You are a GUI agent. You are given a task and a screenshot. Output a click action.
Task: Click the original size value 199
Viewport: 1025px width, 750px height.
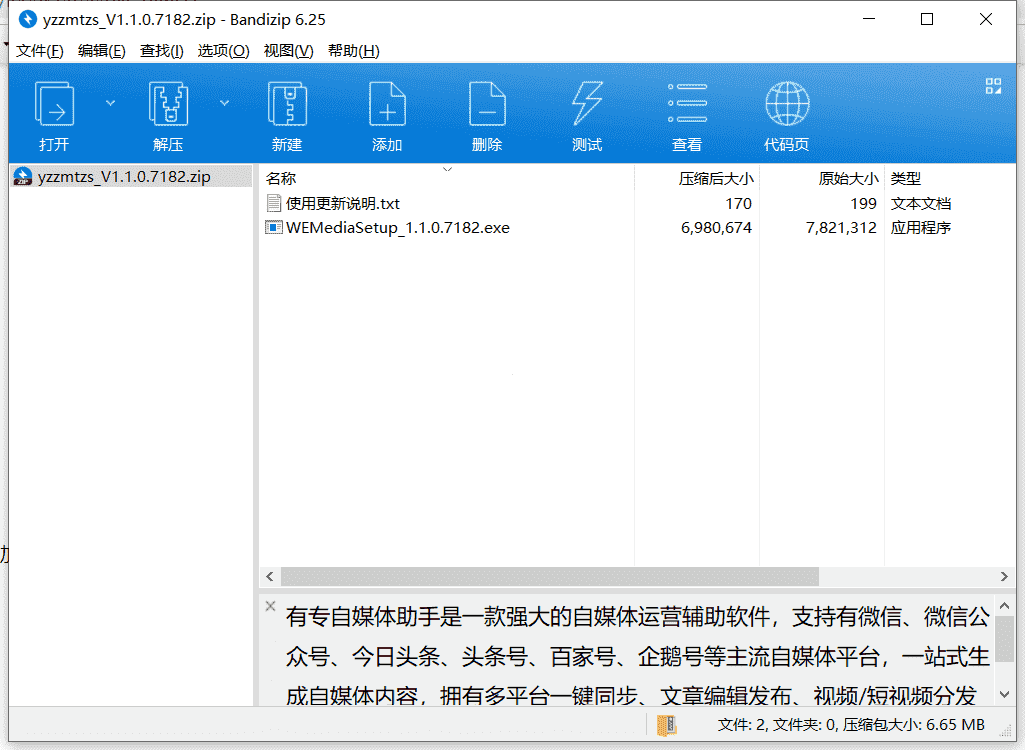click(863, 203)
